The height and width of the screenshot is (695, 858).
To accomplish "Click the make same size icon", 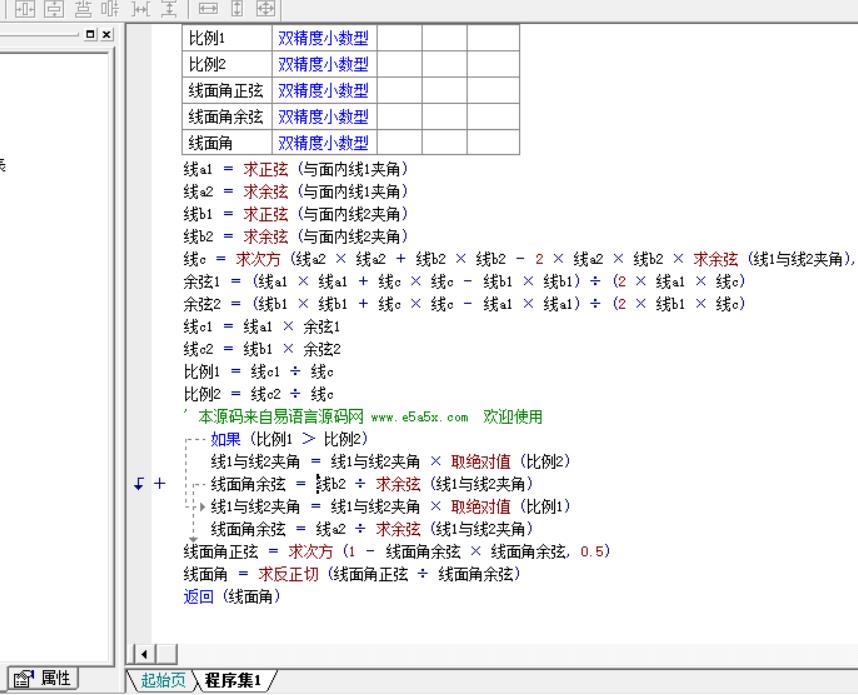I will [x=264, y=8].
